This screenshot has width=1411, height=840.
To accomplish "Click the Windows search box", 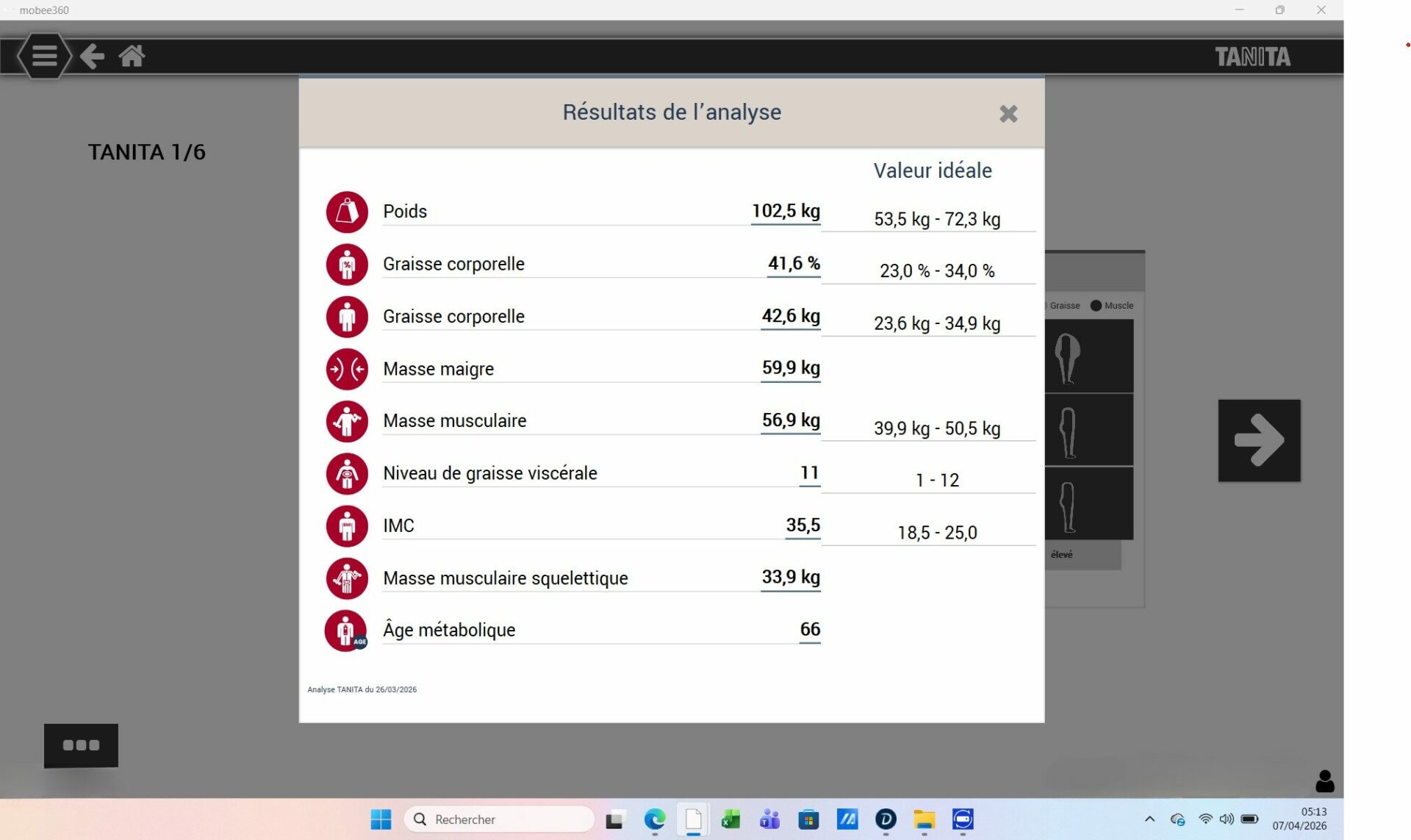I will click(x=500, y=819).
